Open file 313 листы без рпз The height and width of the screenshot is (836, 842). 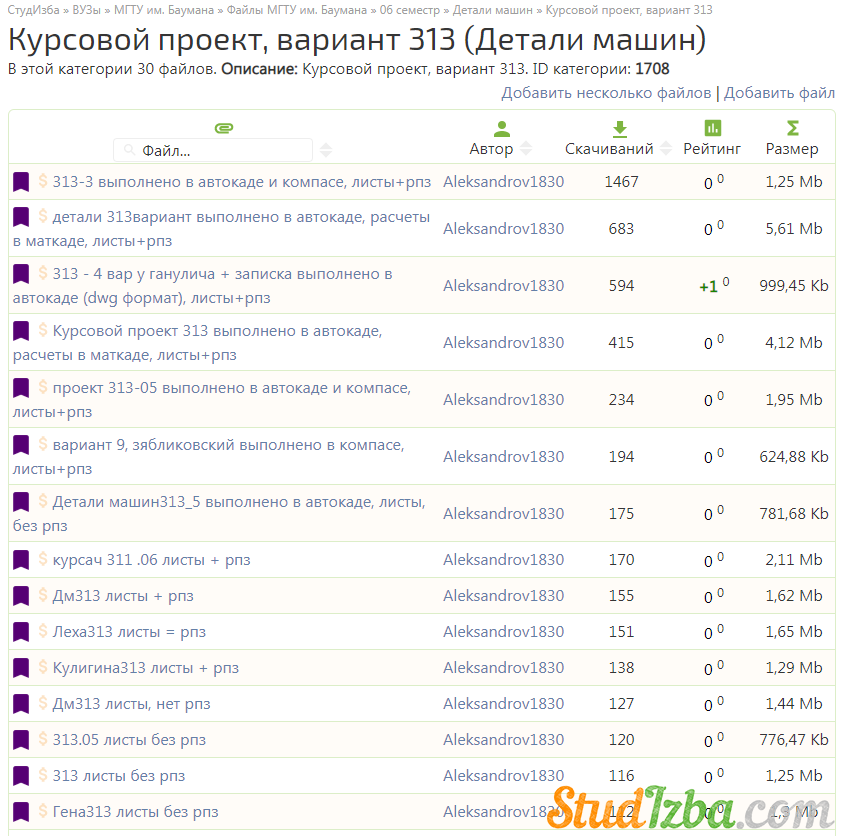119,775
